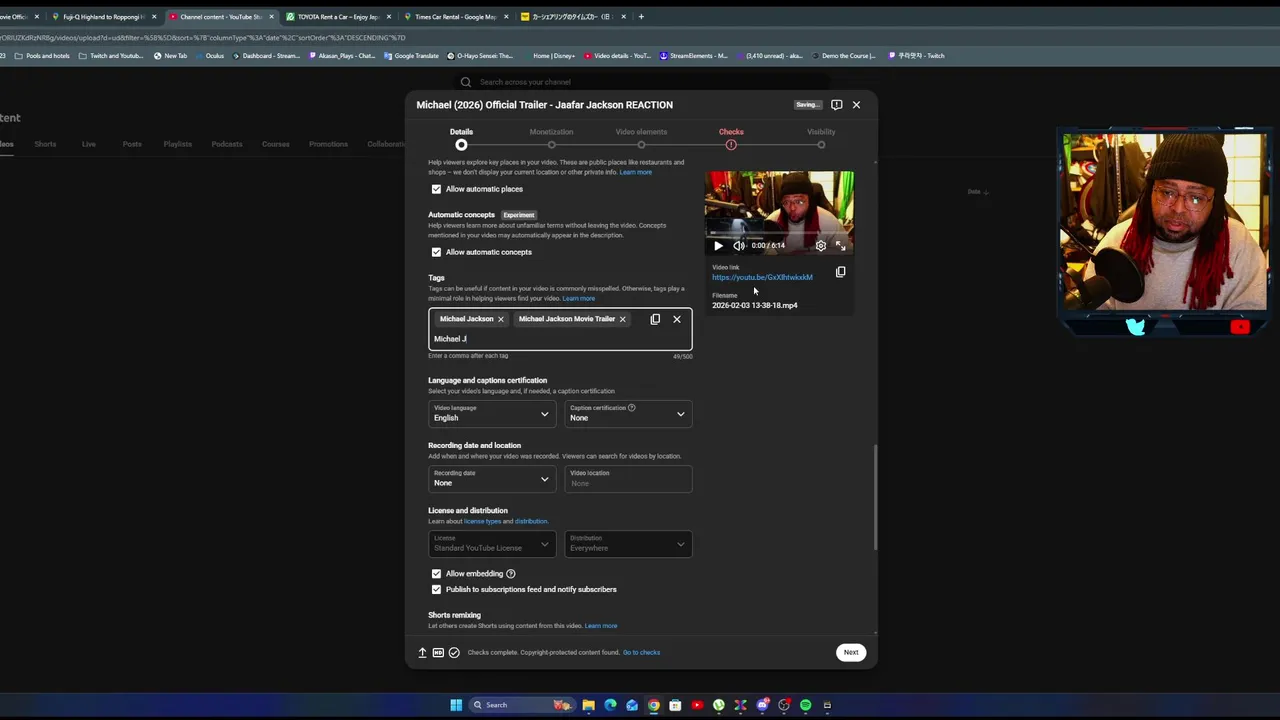Open Learn more for Shorts remixing
Image resolution: width=1280 pixels, height=720 pixels.
point(600,626)
